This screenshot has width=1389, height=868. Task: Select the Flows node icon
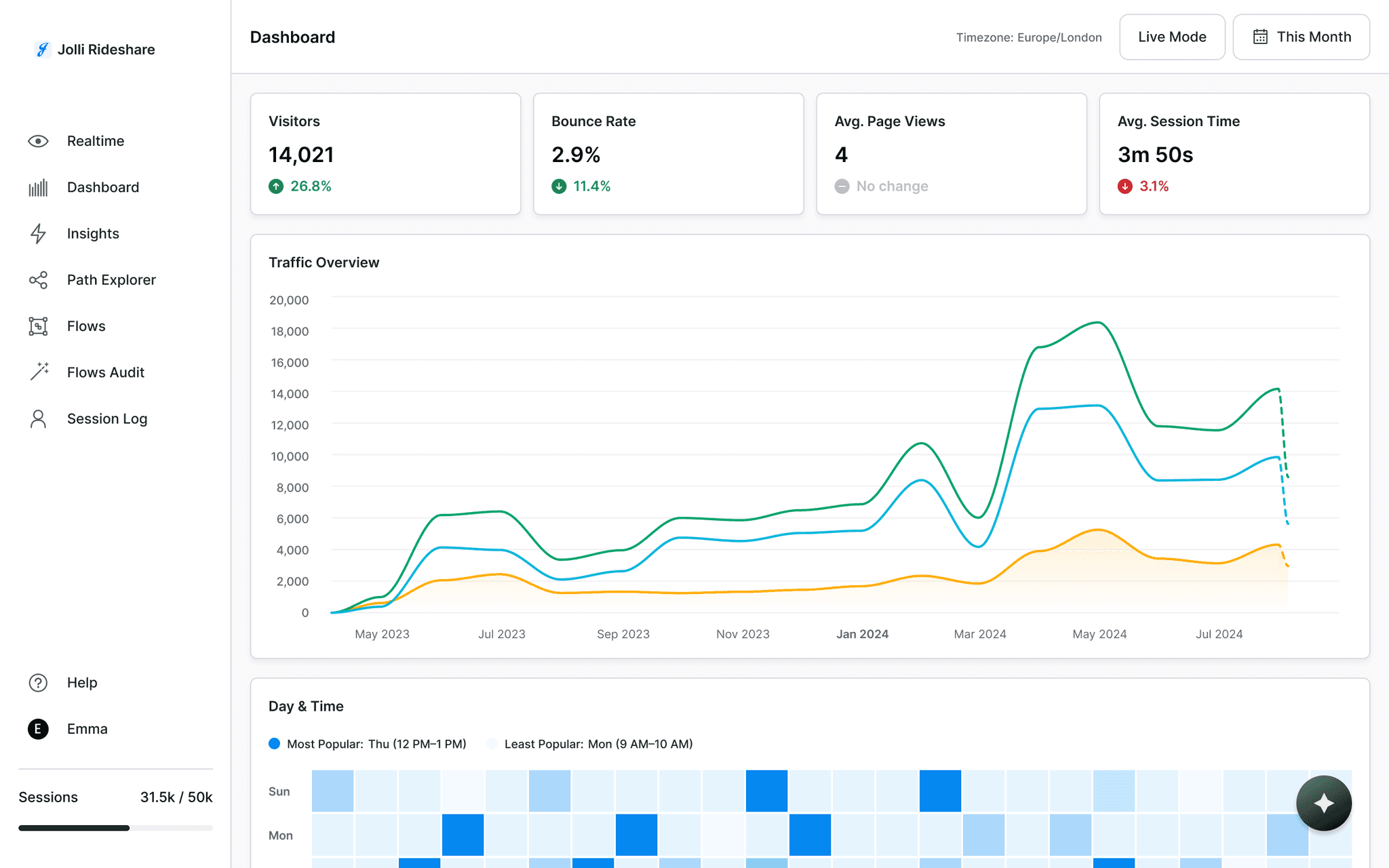pyautogui.click(x=39, y=325)
